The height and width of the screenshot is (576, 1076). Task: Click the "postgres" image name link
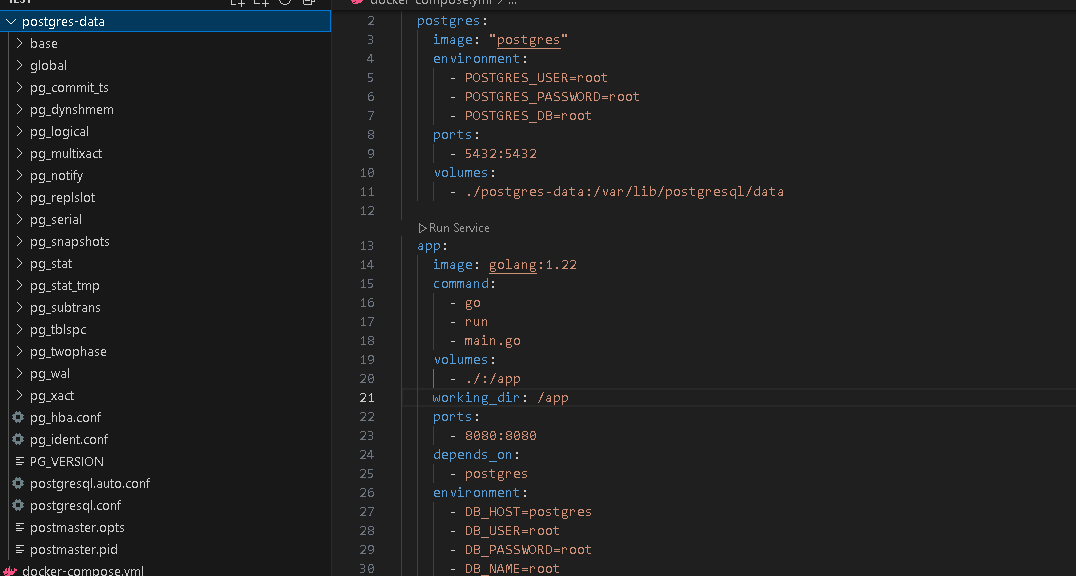click(x=528, y=40)
